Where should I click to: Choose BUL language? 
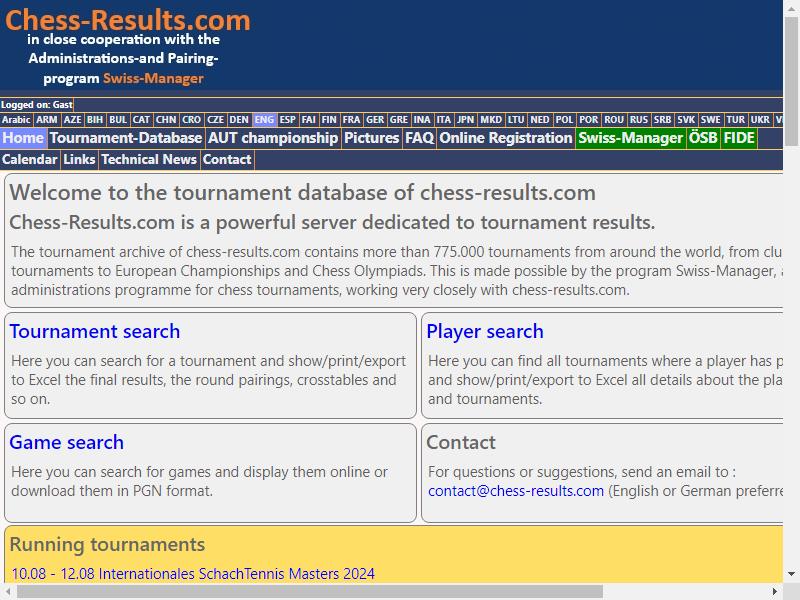[x=118, y=119]
